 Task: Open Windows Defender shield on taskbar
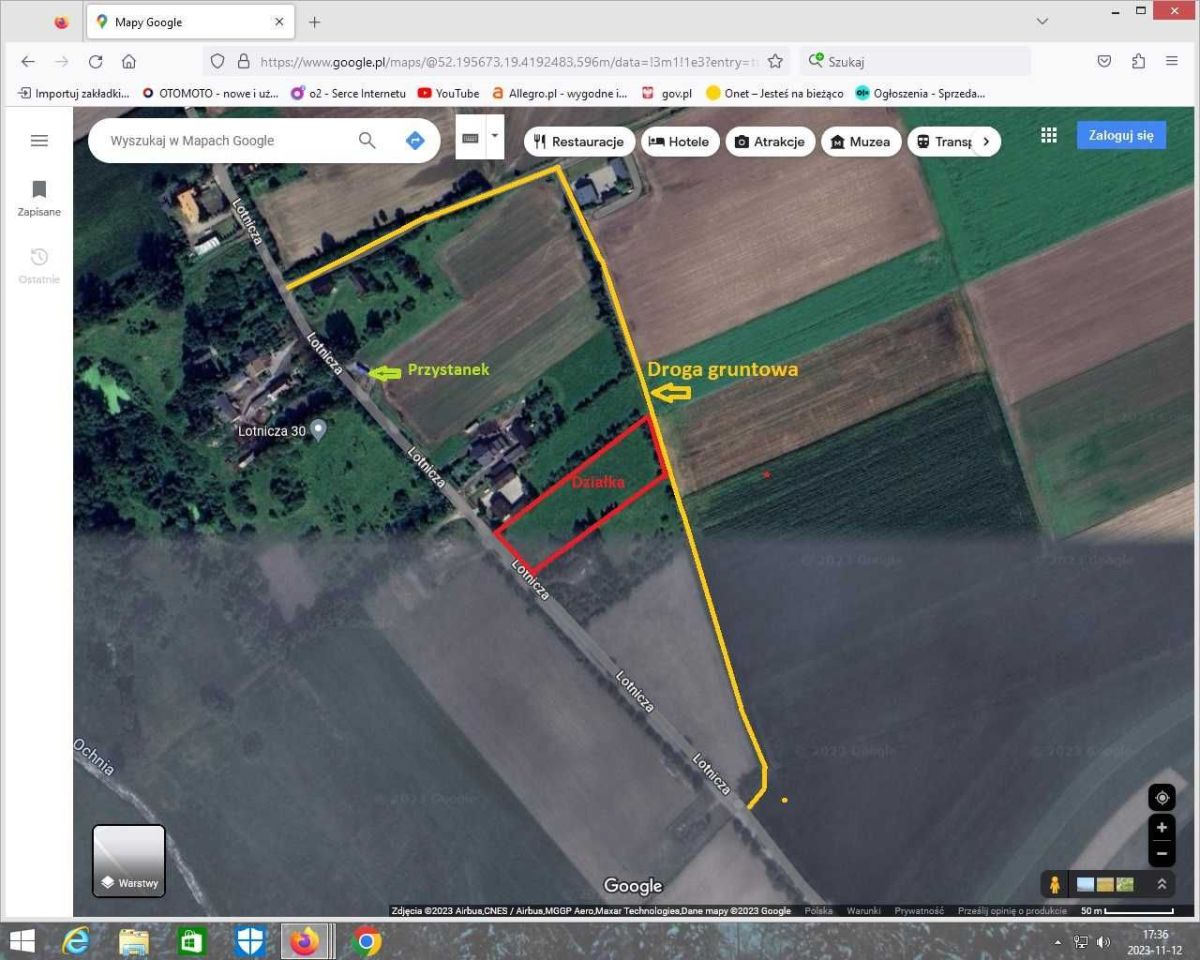(250, 941)
